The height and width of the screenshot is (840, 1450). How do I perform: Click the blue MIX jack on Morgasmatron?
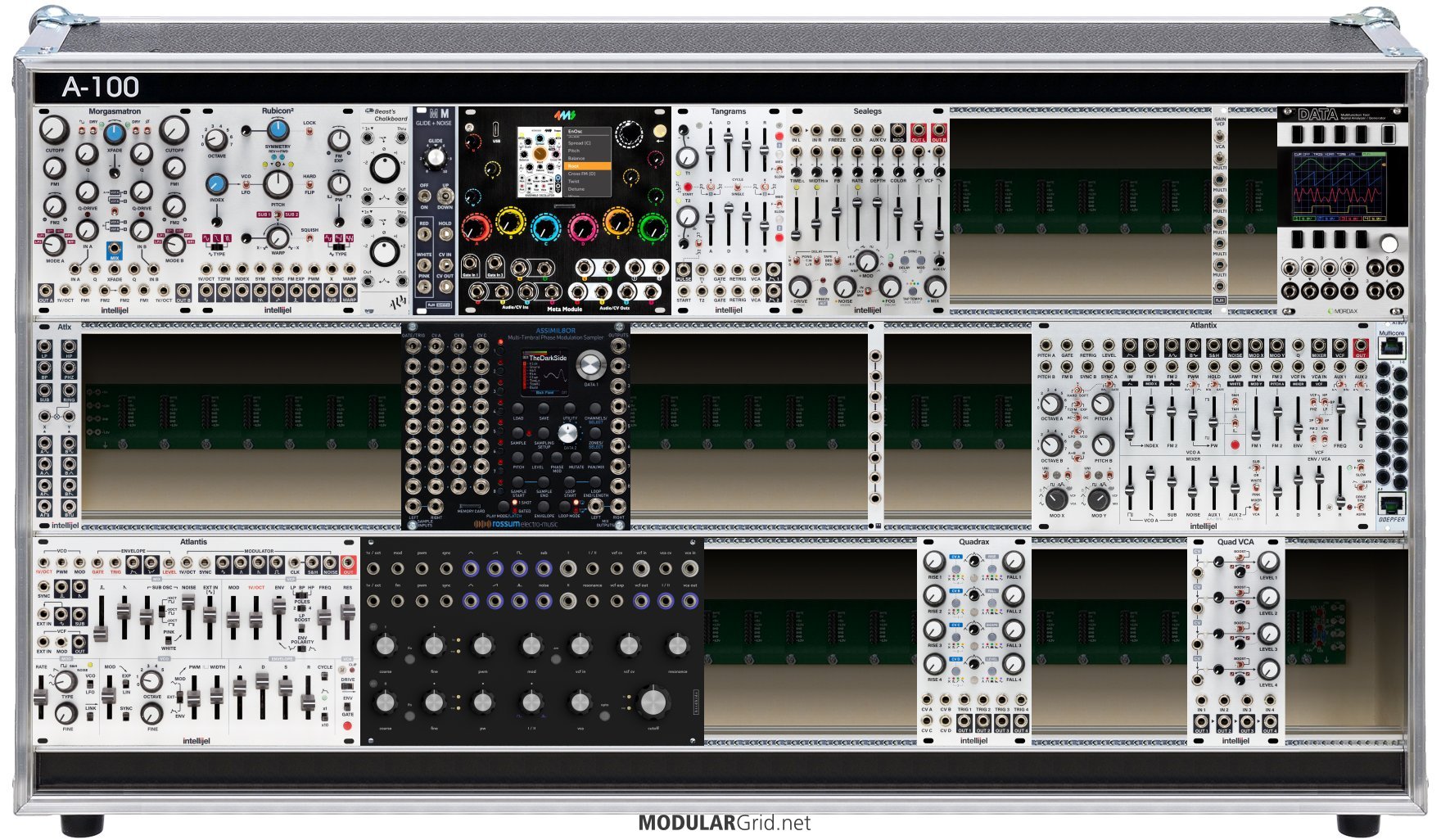(114, 248)
